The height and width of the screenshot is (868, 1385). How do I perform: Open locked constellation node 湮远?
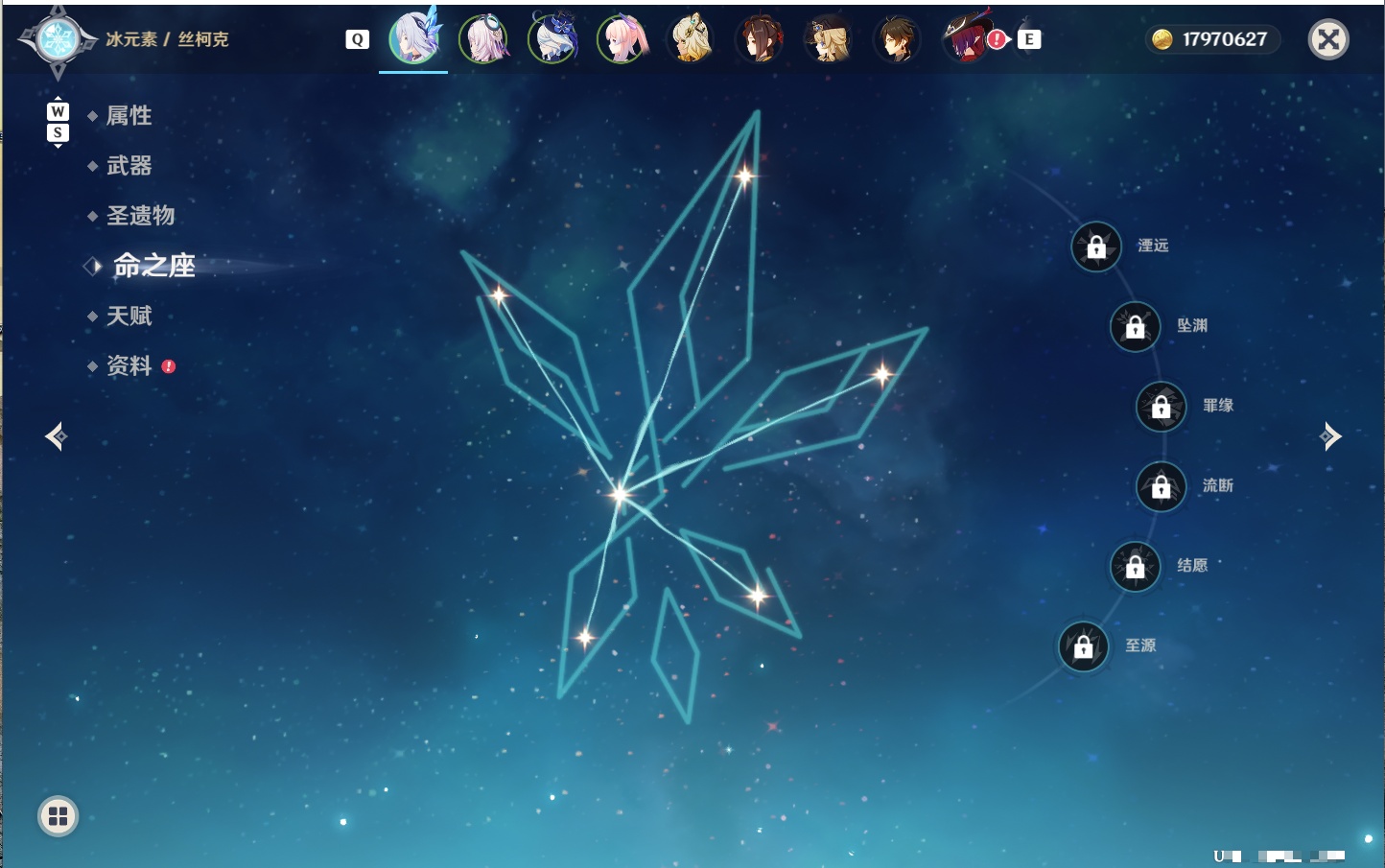[1096, 247]
